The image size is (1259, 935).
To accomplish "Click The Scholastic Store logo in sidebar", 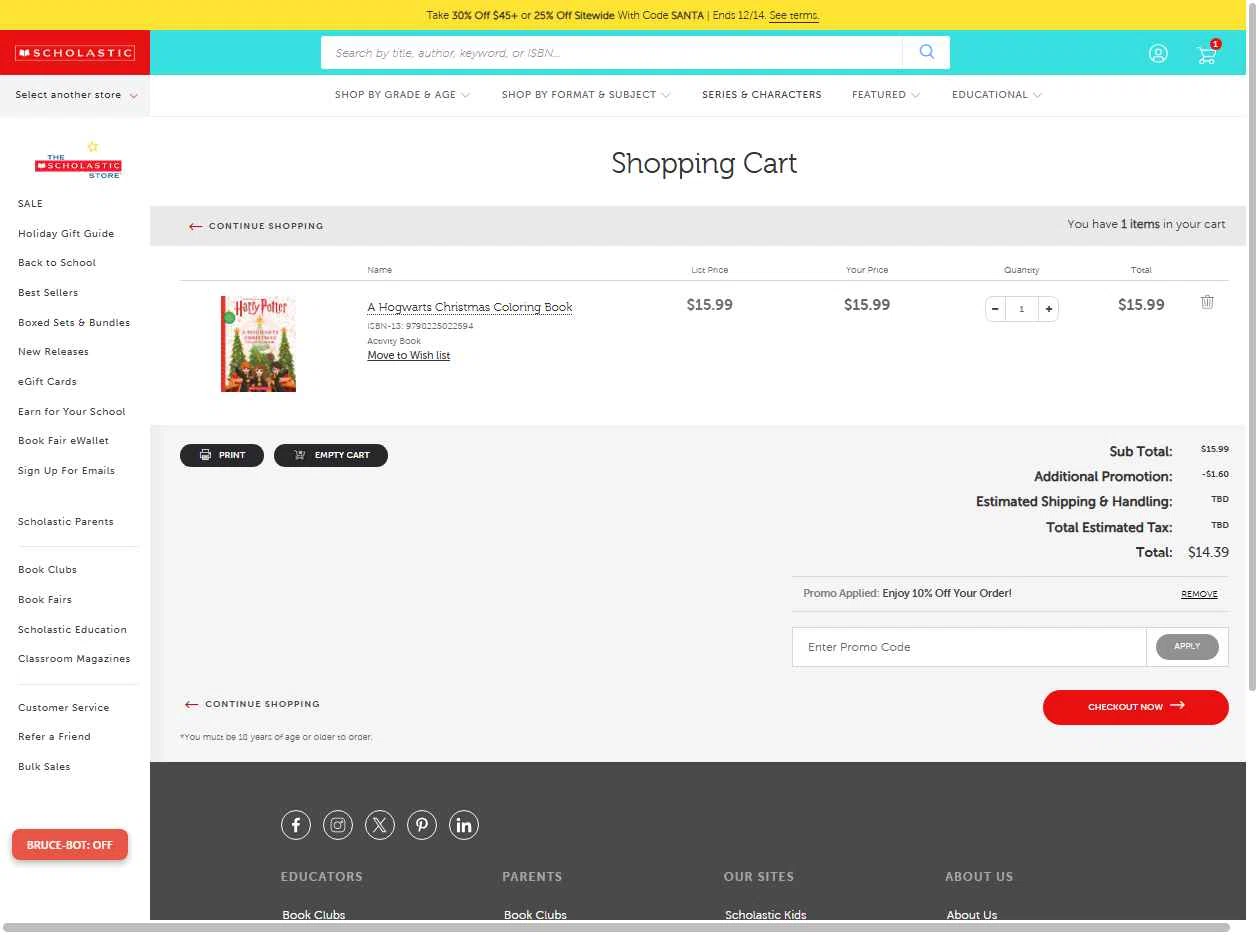I will [x=78, y=161].
